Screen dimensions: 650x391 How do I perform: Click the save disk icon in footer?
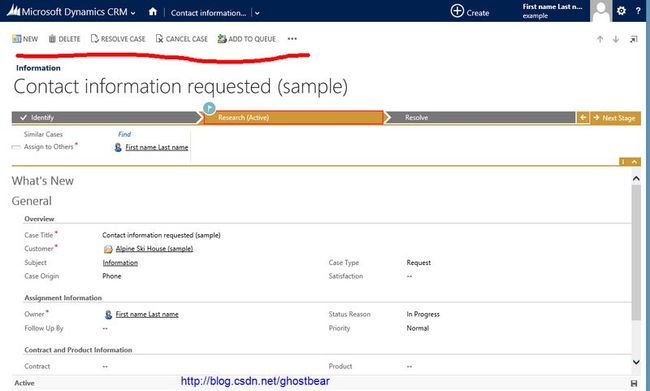tap(634, 383)
